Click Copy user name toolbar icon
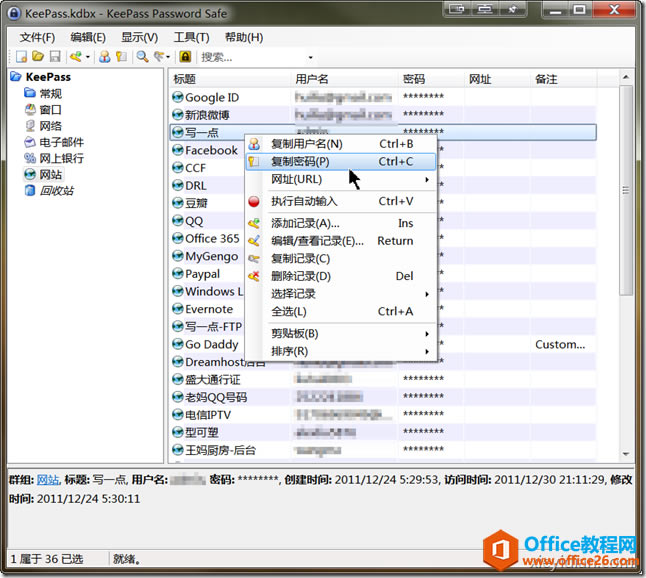This screenshot has width=646, height=578. pos(105,56)
